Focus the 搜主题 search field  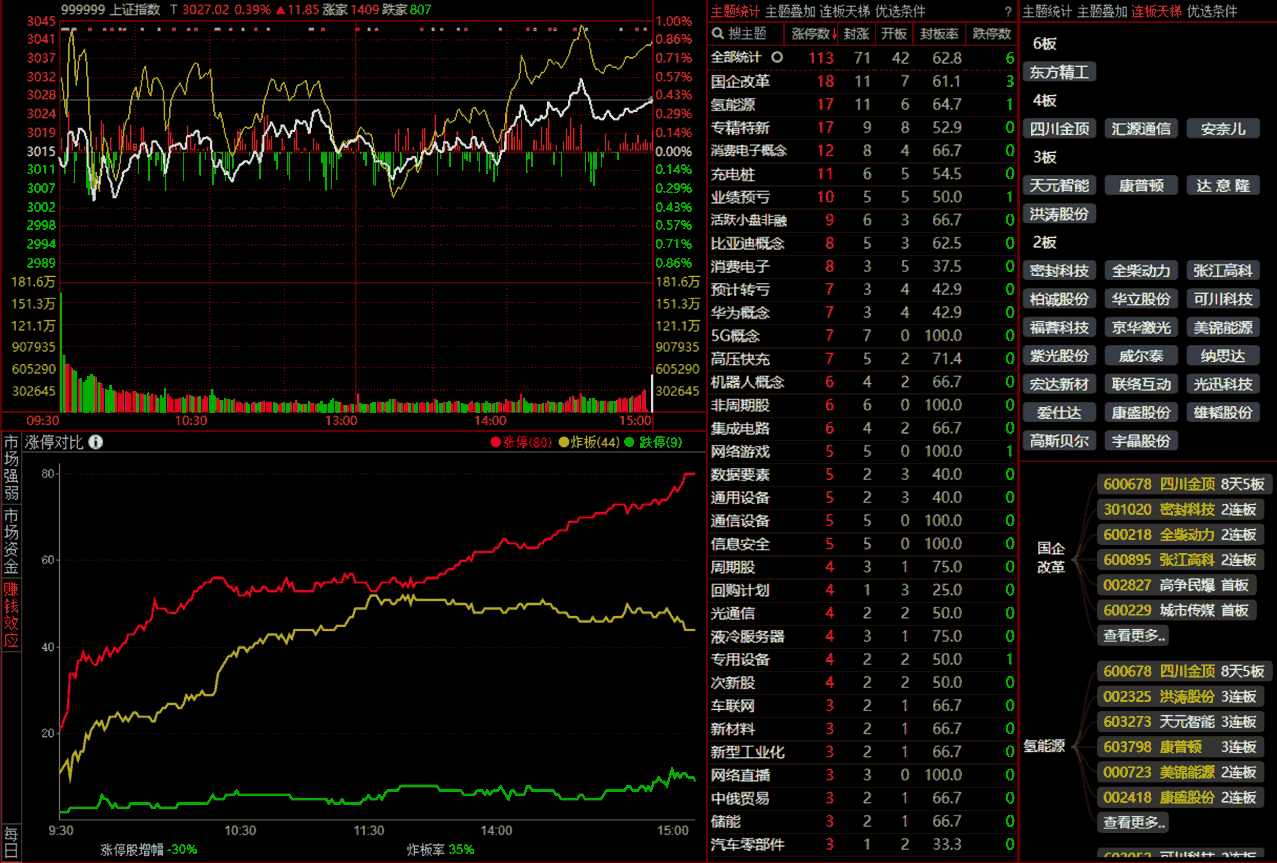click(745, 34)
